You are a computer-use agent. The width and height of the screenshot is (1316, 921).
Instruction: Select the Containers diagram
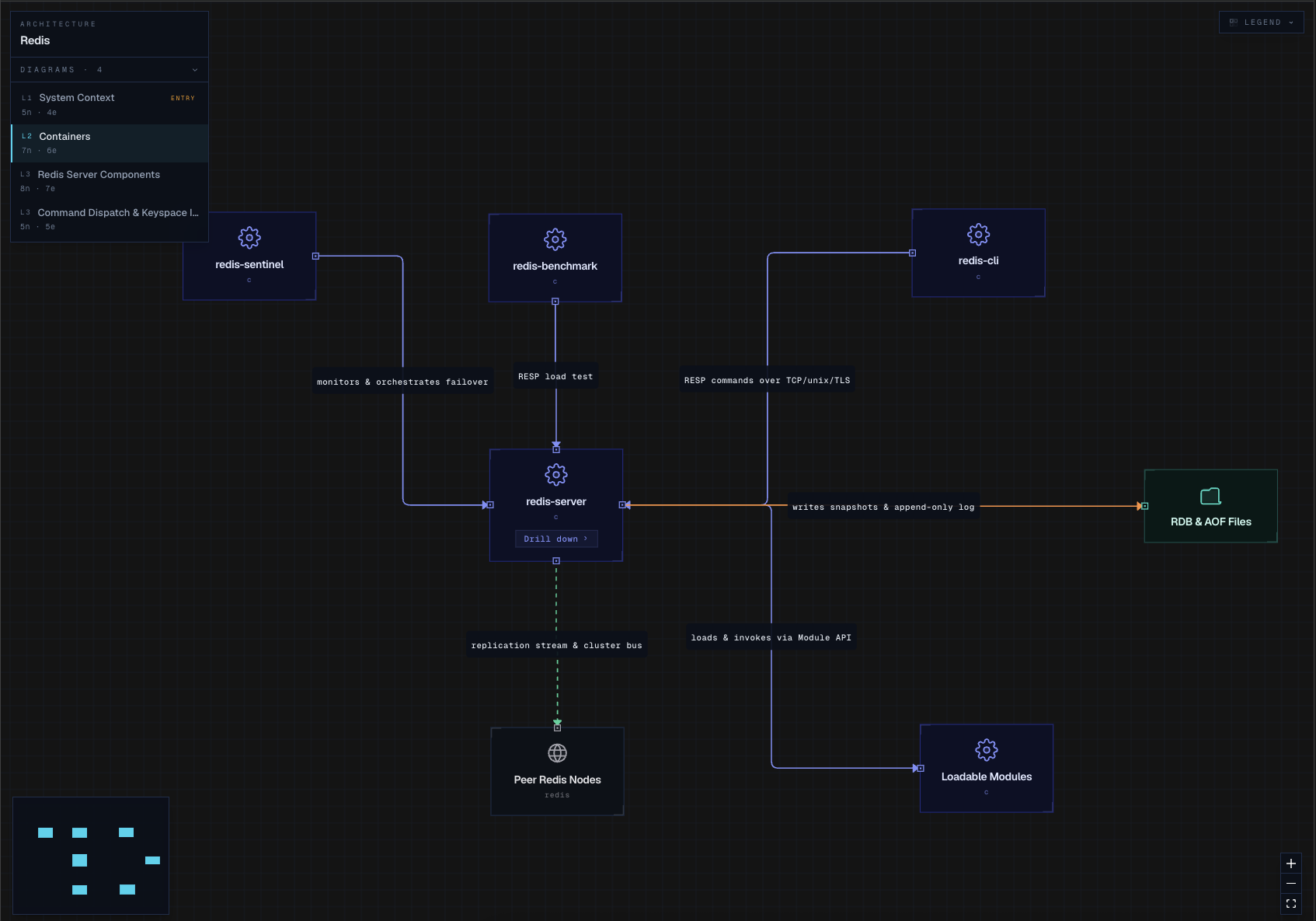(x=110, y=143)
